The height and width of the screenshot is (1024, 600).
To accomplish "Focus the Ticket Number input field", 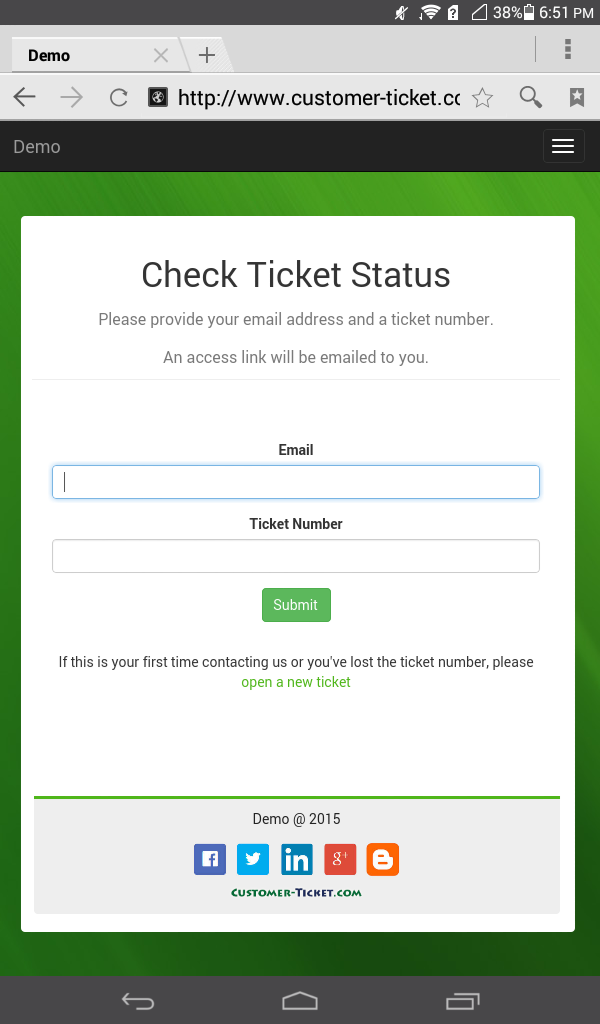I will [x=296, y=556].
